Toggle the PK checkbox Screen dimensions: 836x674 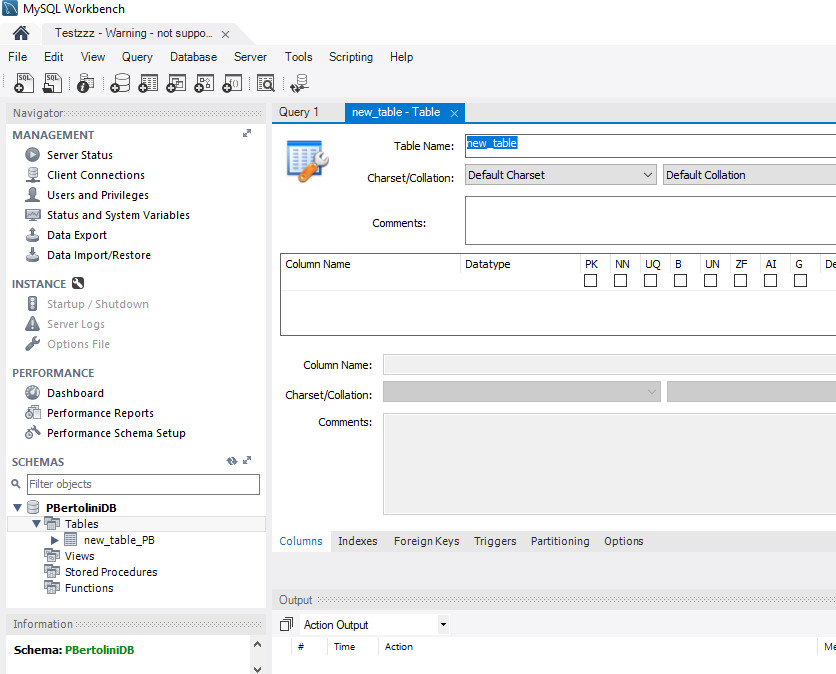pos(590,280)
